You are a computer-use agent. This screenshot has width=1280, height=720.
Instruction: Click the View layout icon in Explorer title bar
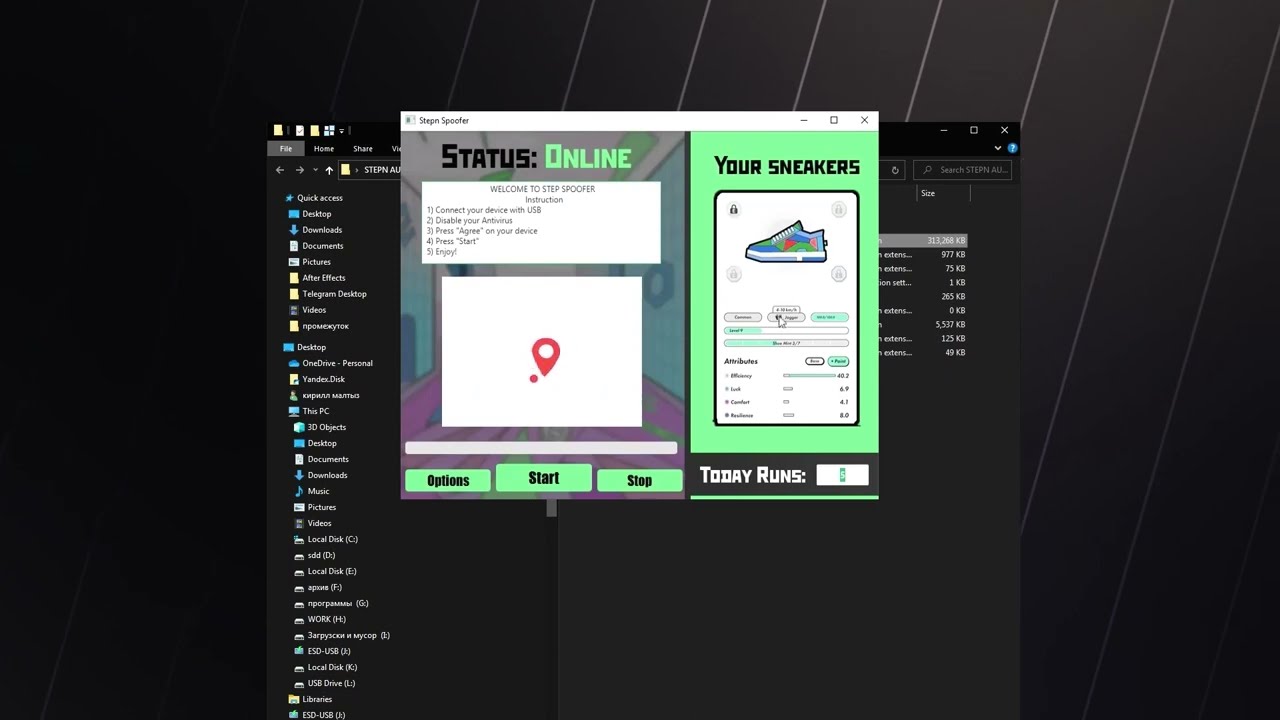[x=329, y=130]
